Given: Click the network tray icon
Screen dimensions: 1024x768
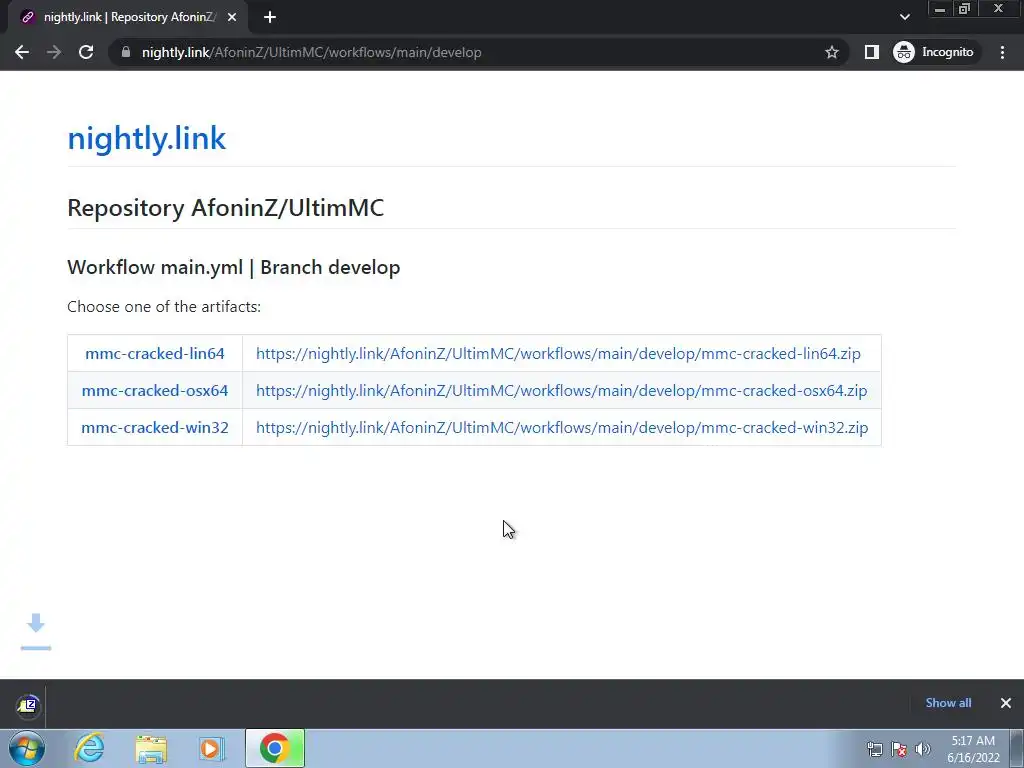Looking at the screenshot, I should coord(875,748).
